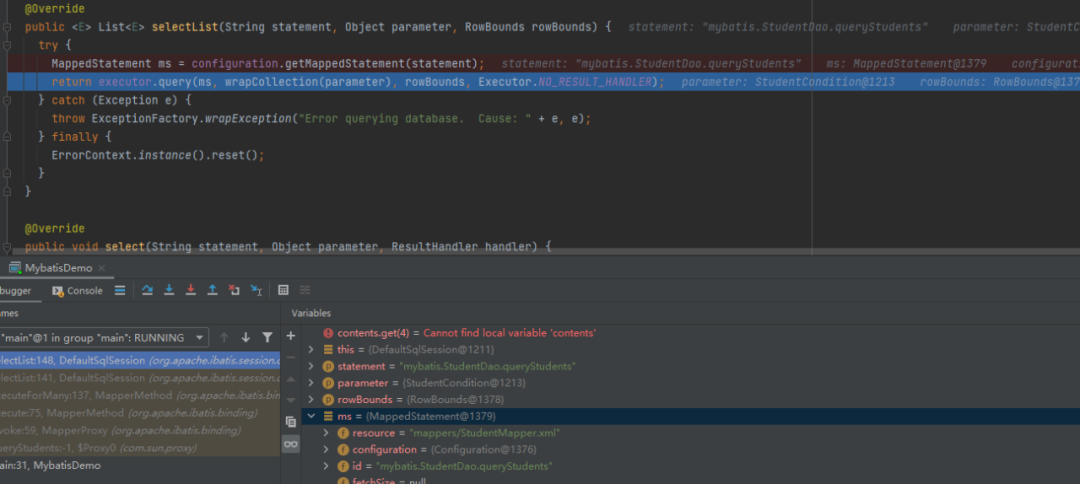The height and width of the screenshot is (484, 1080).
Task: Select the contents.get(4) watch row
Action: [691, 333]
